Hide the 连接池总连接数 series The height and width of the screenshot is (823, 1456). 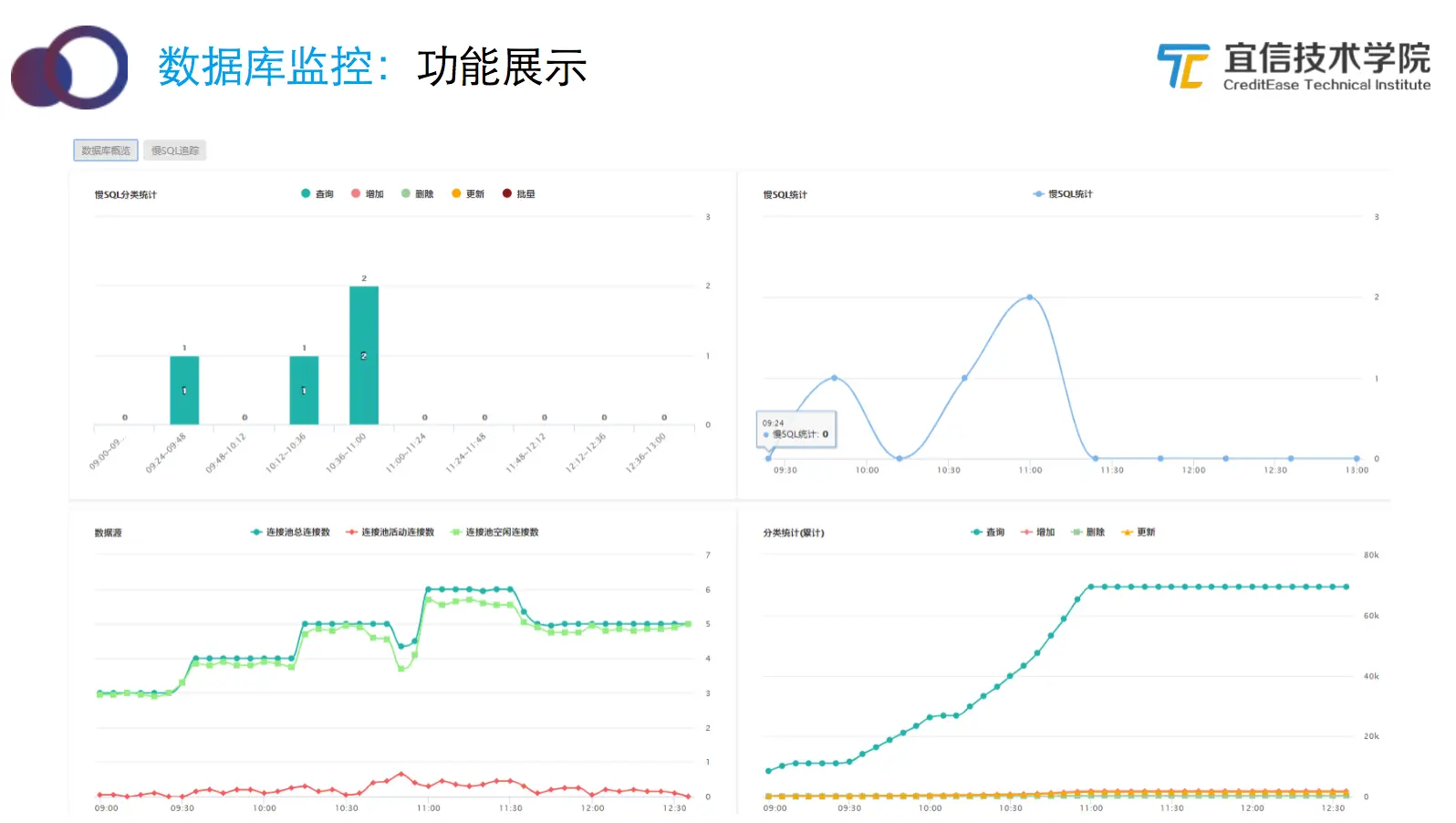(290, 532)
